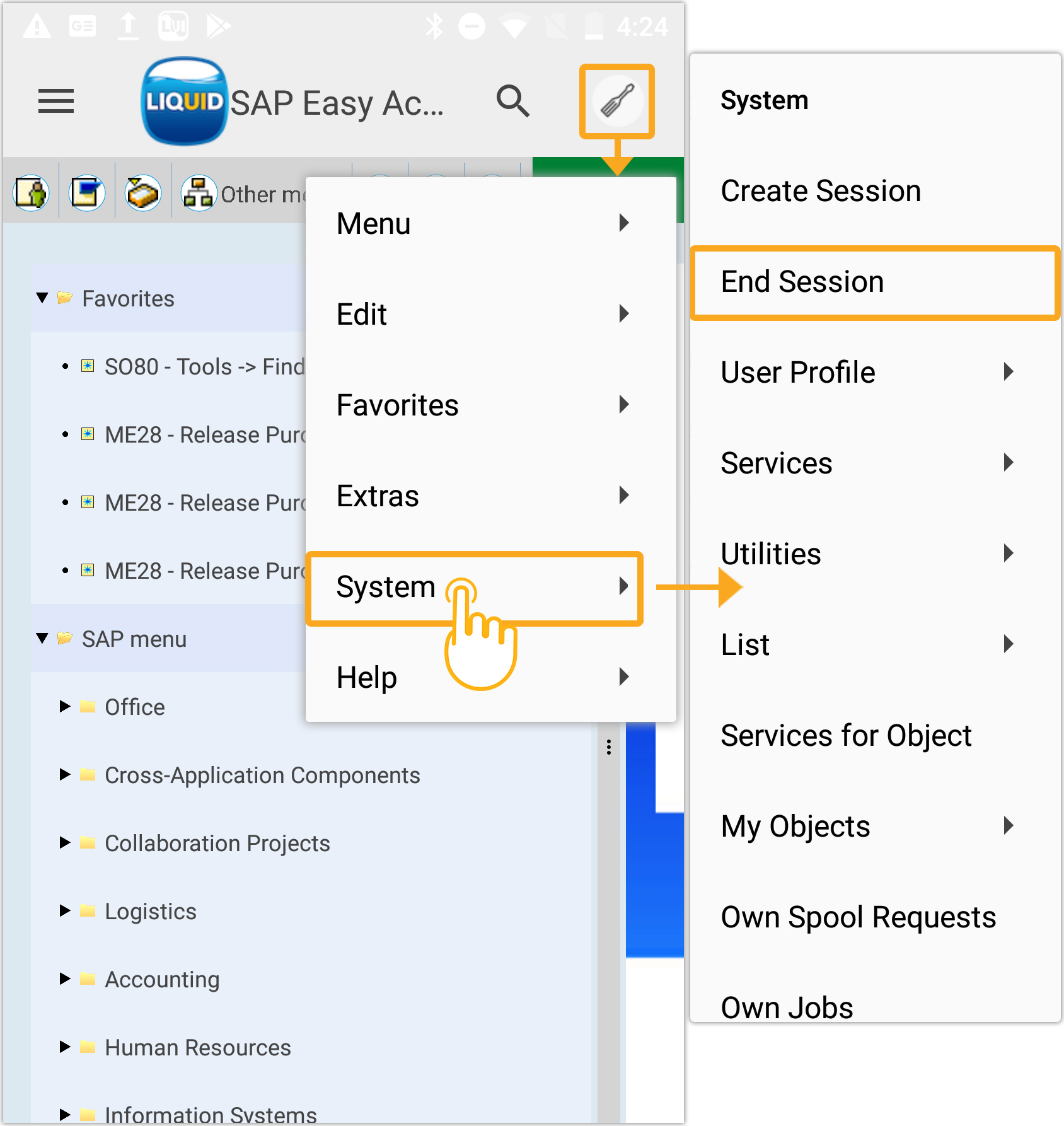The height and width of the screenshot is (1126, 1064).
Task: Select Own Spool Requests entry
Action: 859,917
